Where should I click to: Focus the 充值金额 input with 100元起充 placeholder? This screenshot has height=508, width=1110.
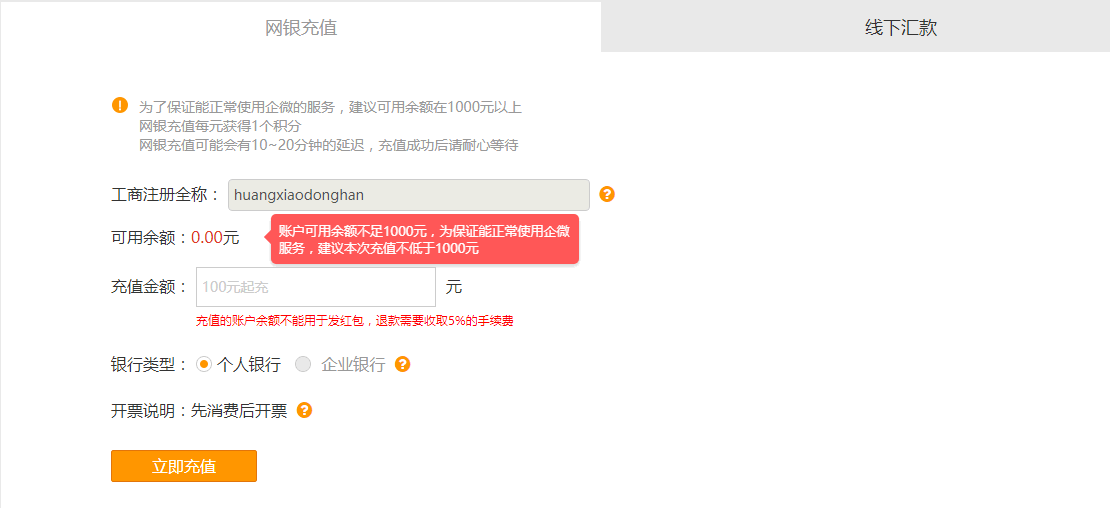(316, 287)
